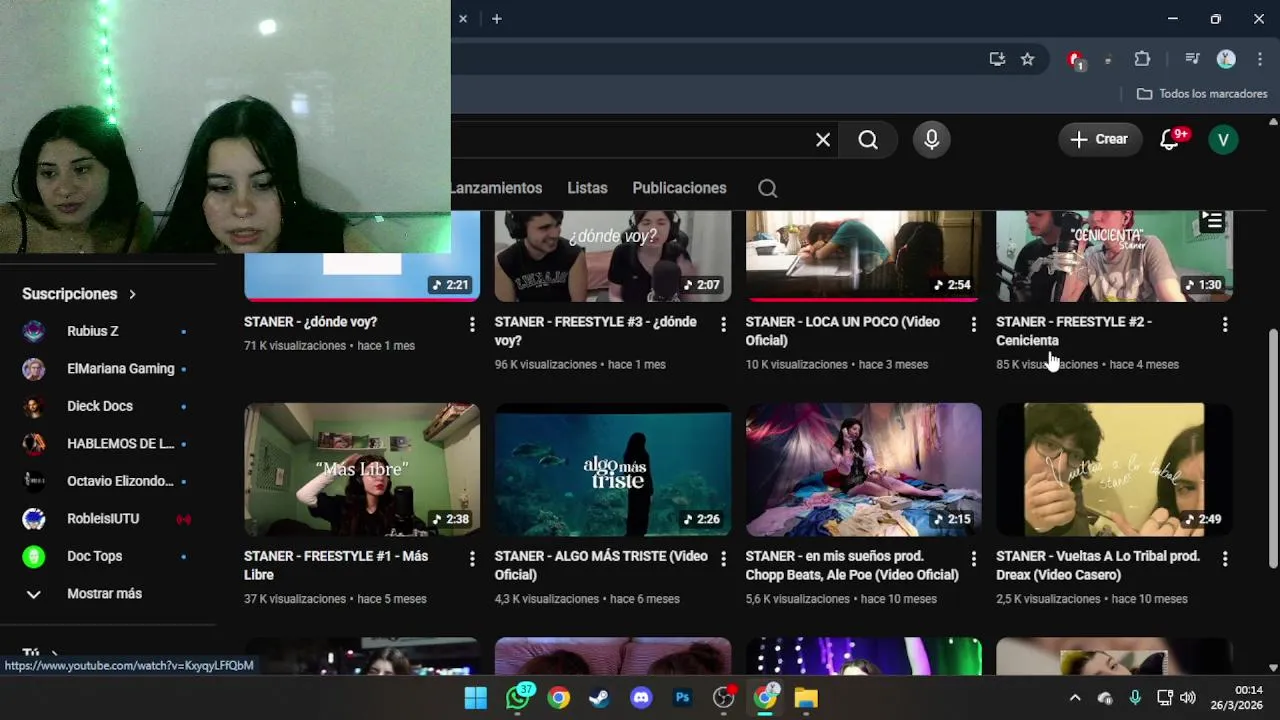The image size is (1280, 720).
Task: Play algo más triste thumbnail
Action: 613,470
